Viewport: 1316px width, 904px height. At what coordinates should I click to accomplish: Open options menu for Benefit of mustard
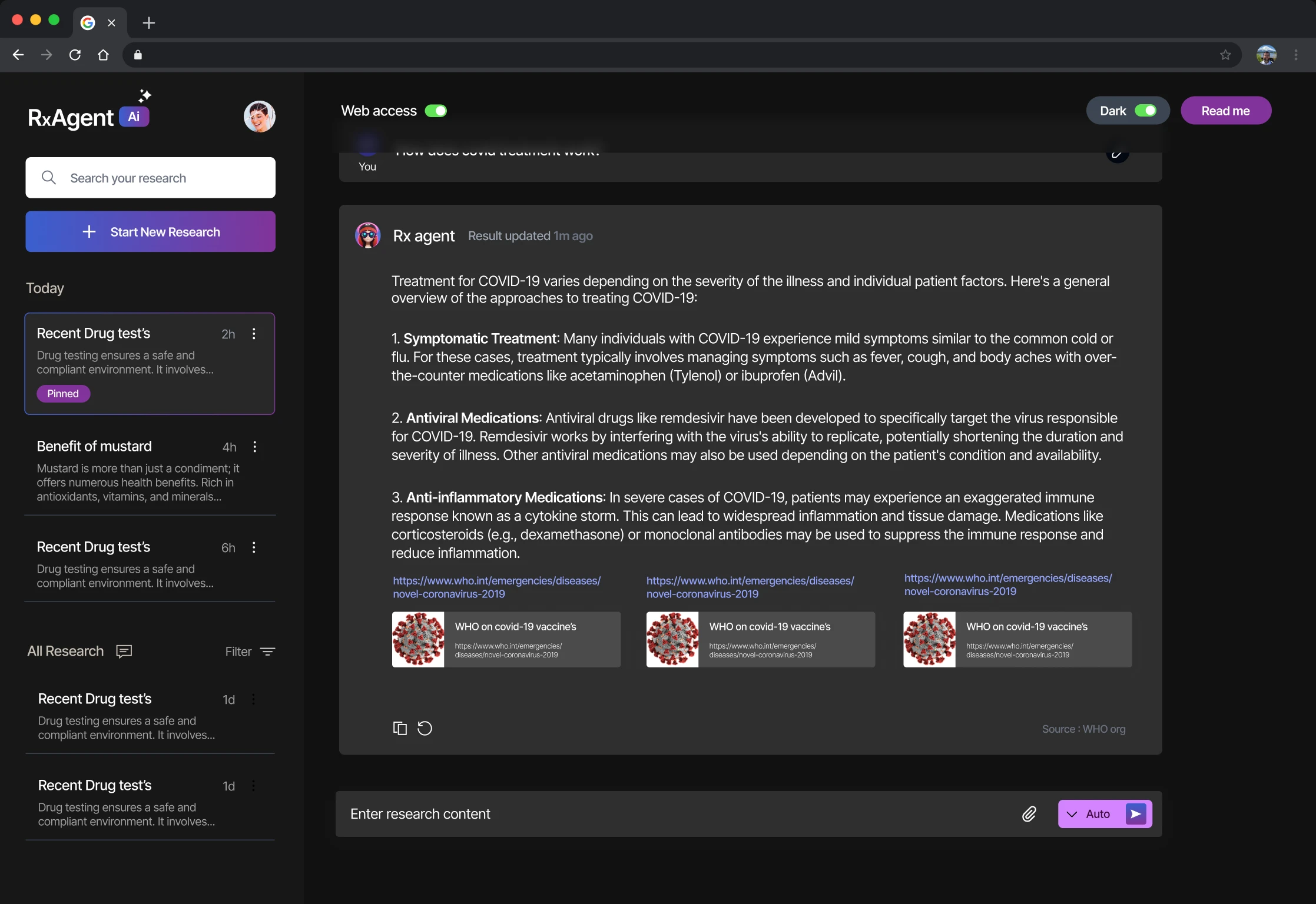pyautogui.click(x=254, y=447)
